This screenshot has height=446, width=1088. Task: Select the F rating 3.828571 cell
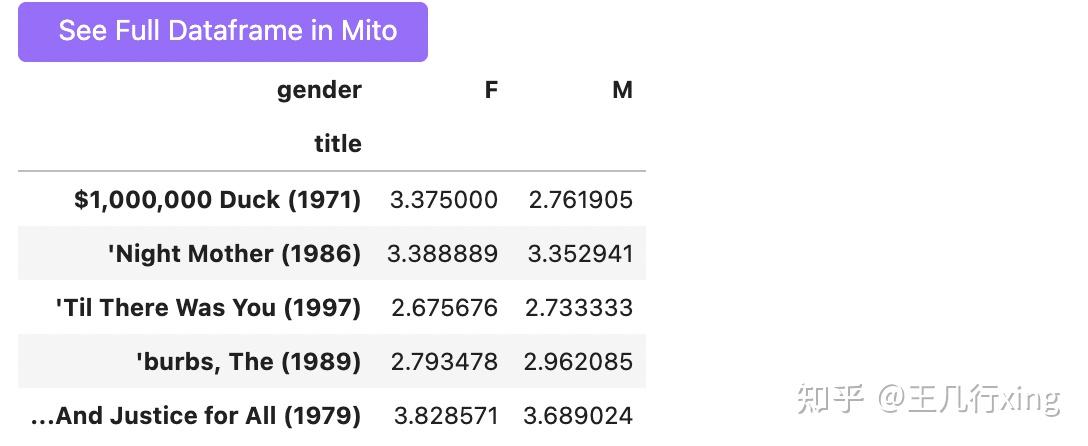444,416
